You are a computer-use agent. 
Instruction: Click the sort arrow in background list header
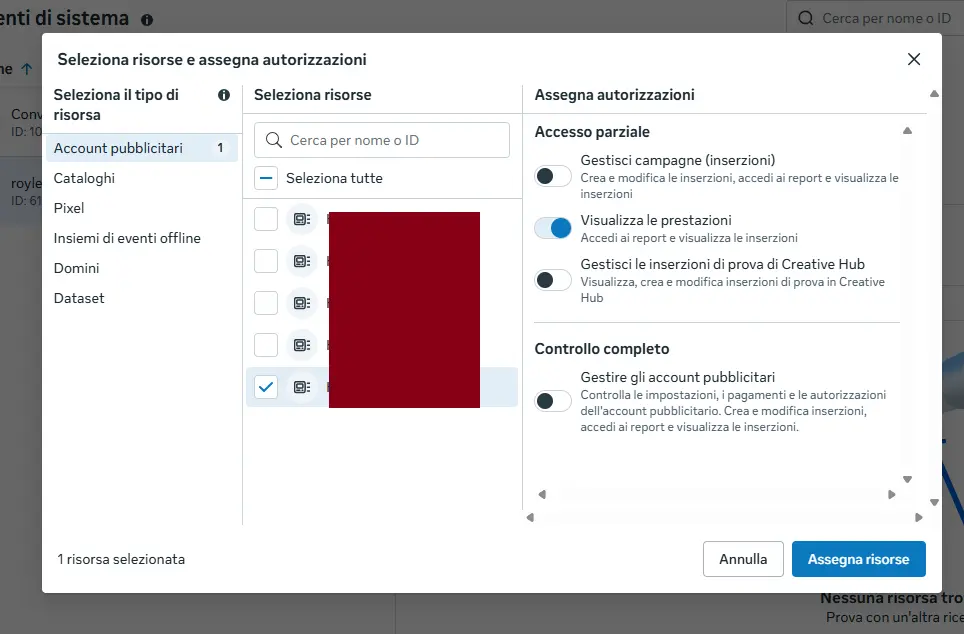26,69
